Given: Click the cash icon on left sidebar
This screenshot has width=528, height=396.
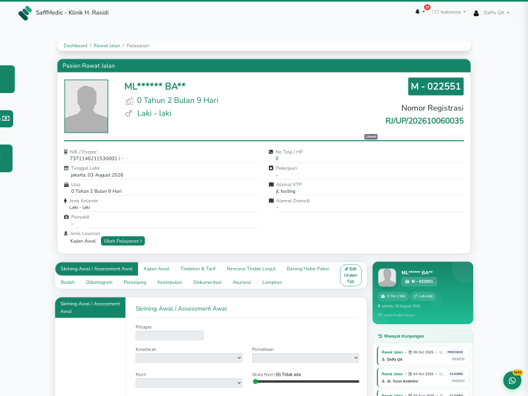Looking at the screenshot, I should (x=6, y=119).
